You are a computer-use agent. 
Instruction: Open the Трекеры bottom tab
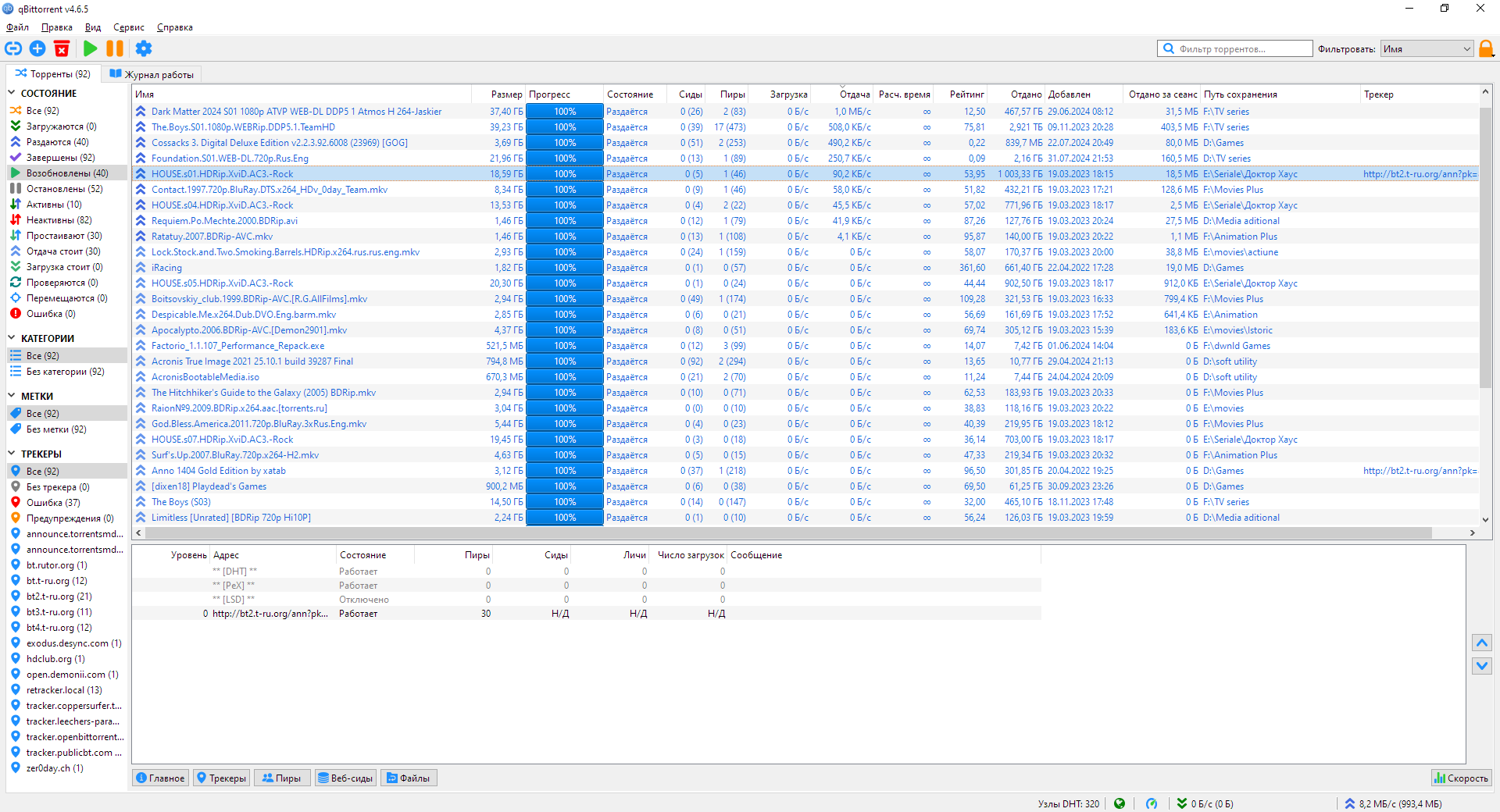pyautogui.click(x=222, y=778)
